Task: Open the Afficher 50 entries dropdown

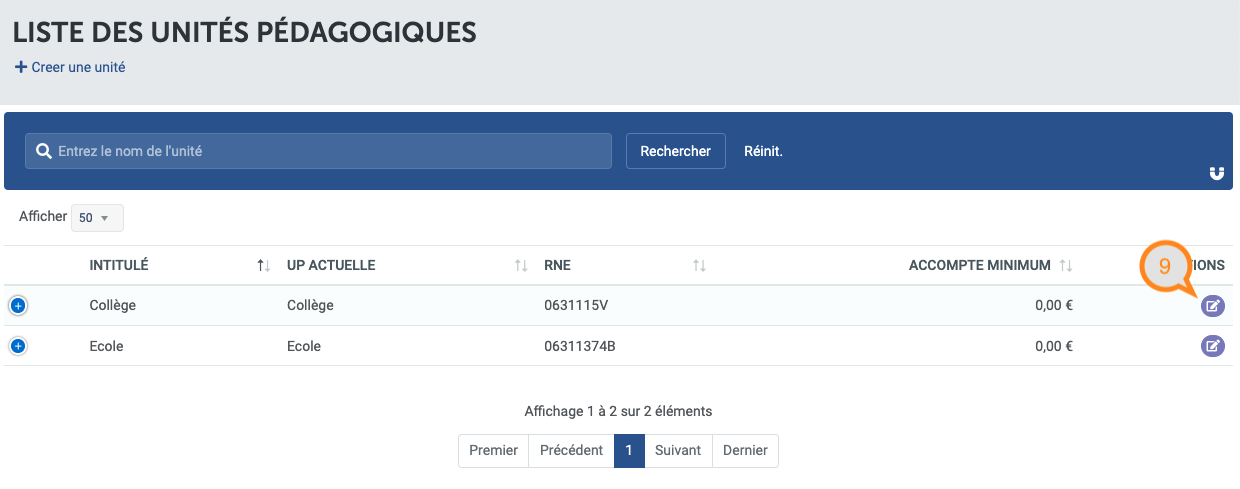Action: tap(97, 218)
